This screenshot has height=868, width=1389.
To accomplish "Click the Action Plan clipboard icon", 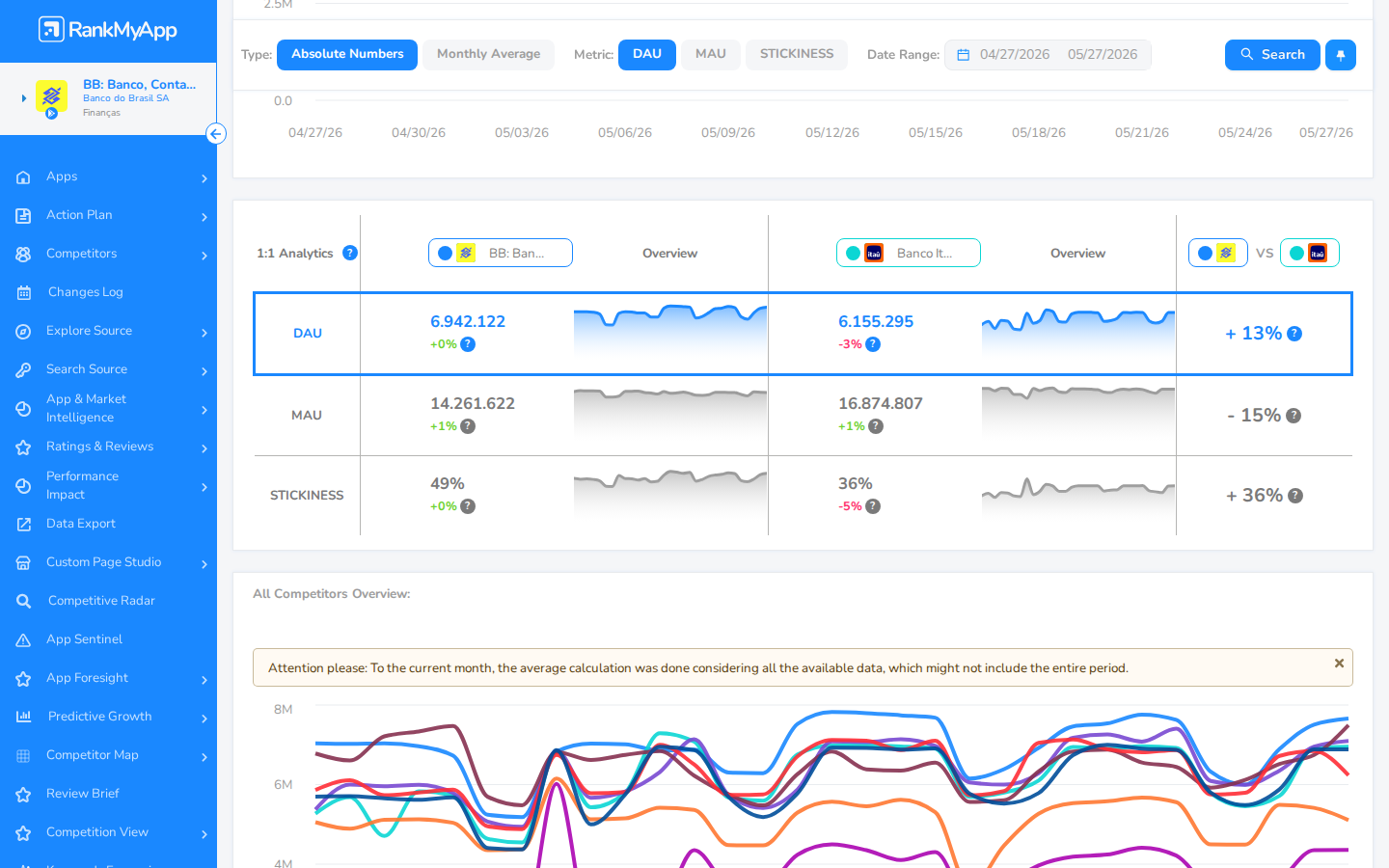I will 23,216.
